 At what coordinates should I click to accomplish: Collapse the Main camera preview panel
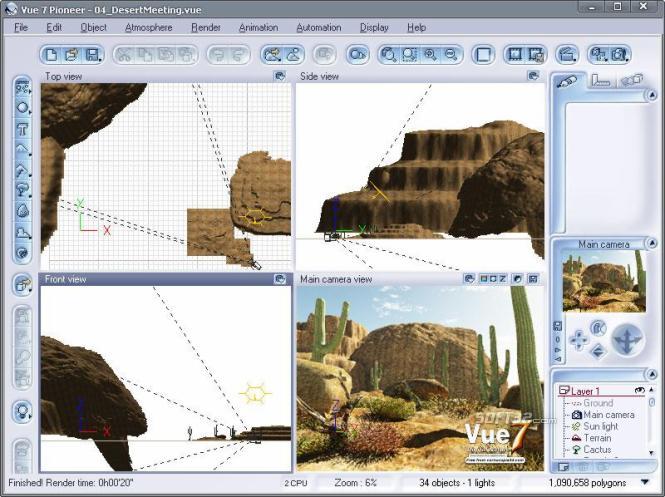(x=650, y=244)
